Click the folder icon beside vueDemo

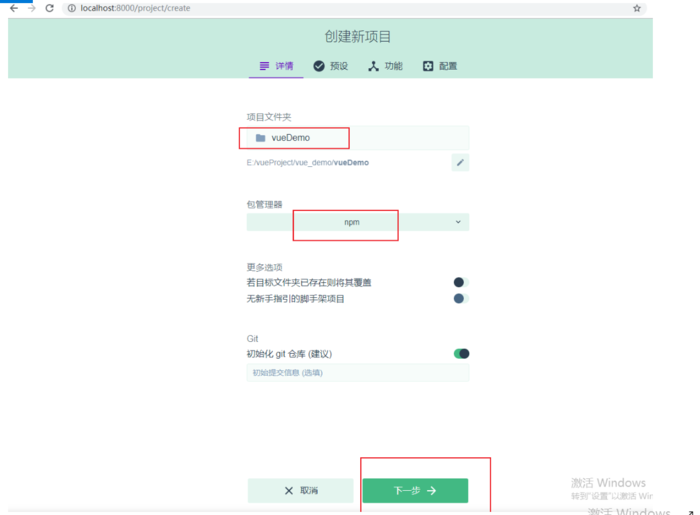(261, 138)
